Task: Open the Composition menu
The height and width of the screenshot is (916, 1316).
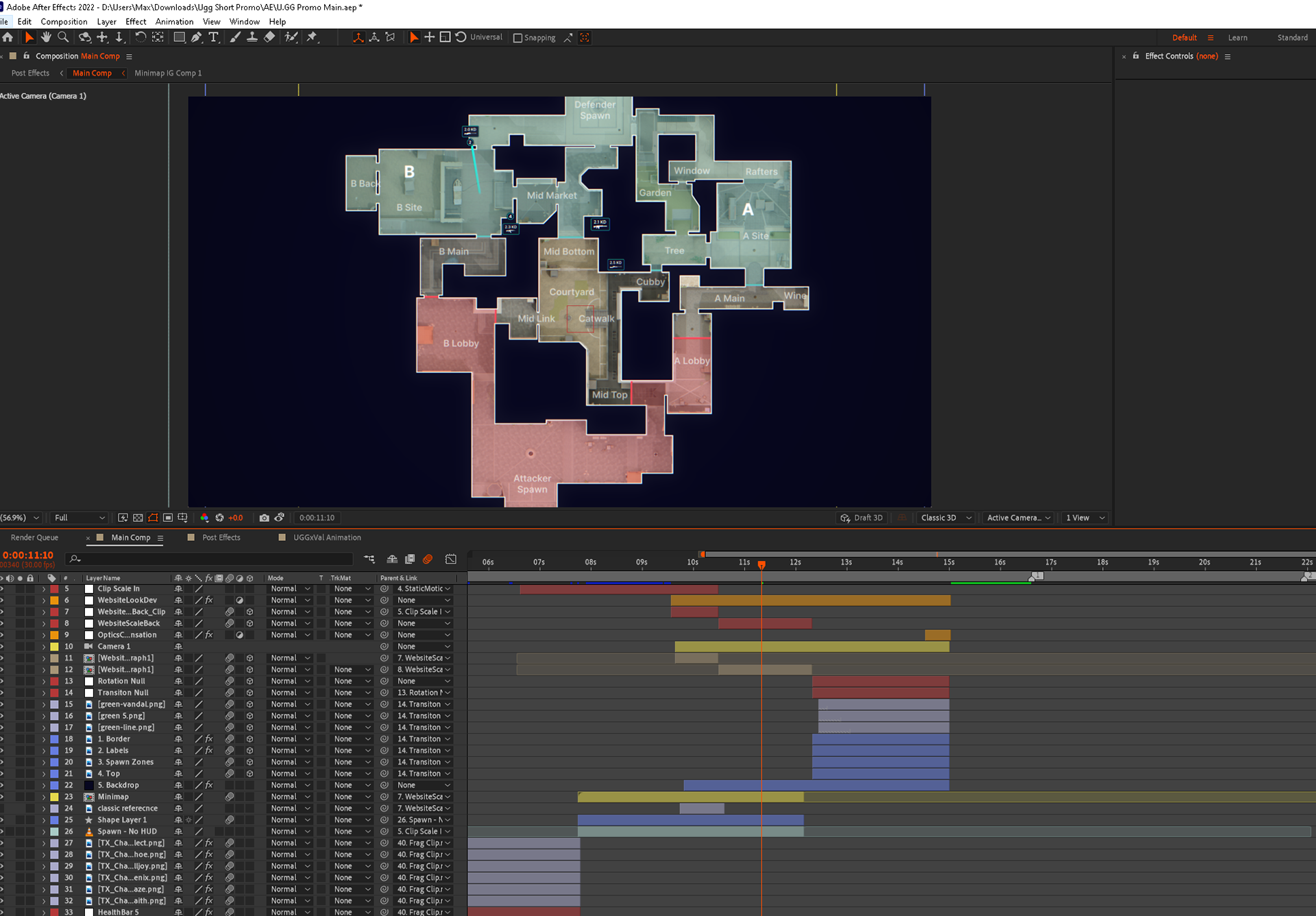Action: click(x=64, y=21)
